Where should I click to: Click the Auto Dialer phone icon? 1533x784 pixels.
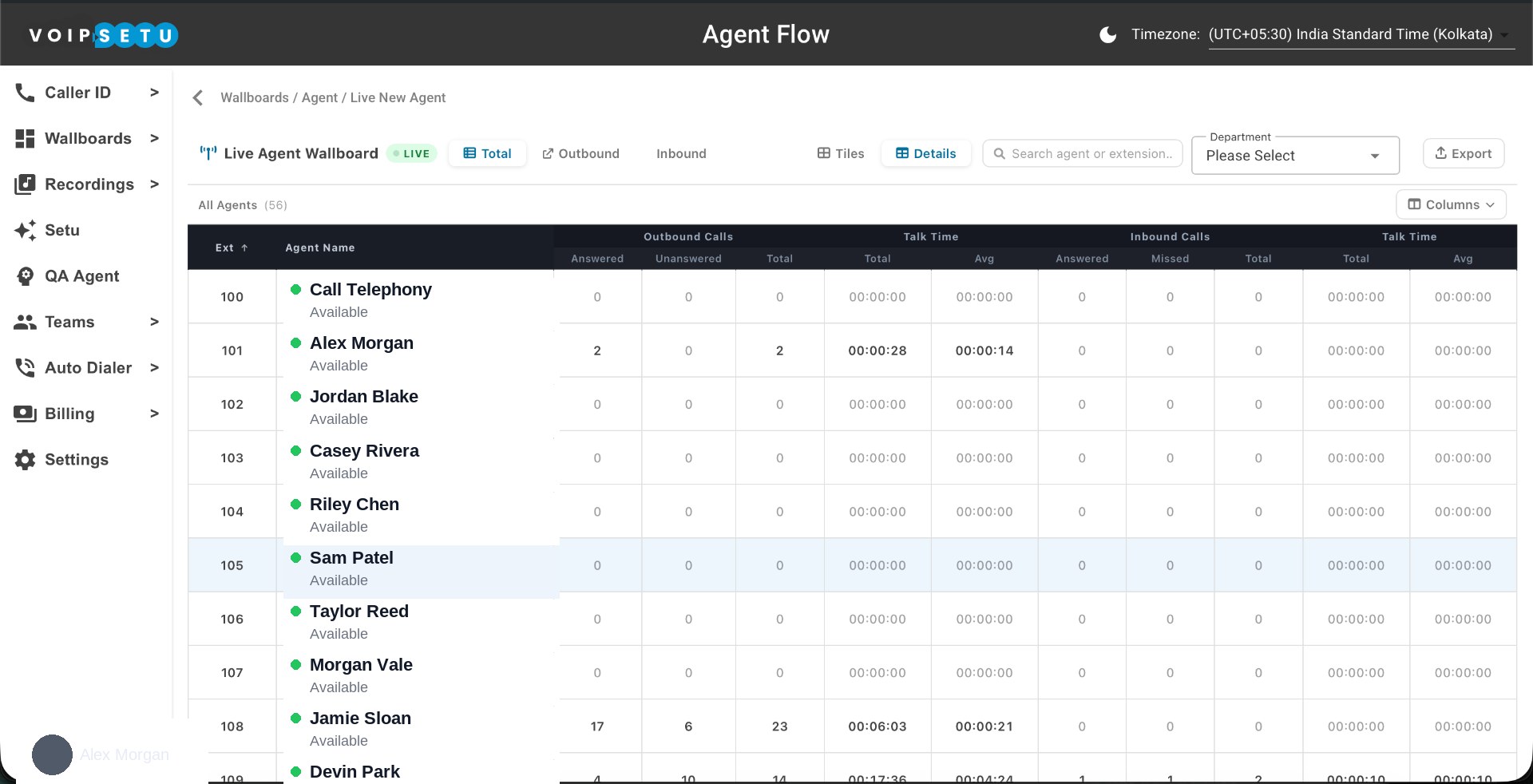click(x=25, y=368)
